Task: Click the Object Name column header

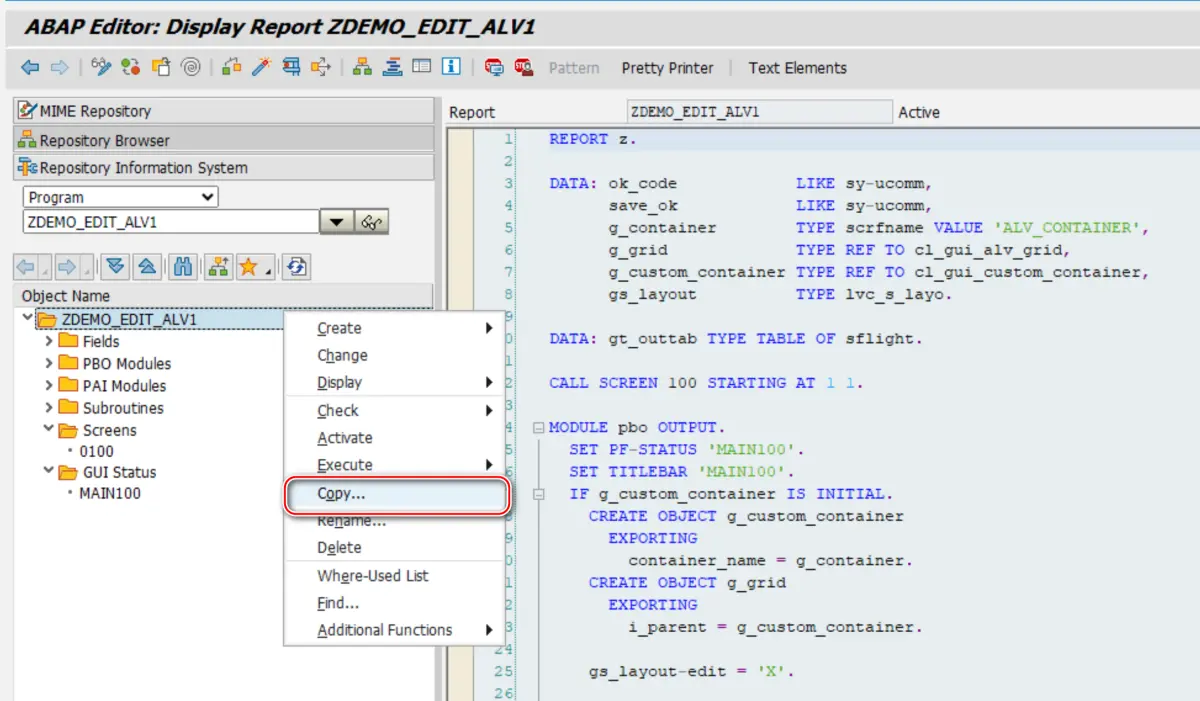Action: click(224, 296)
